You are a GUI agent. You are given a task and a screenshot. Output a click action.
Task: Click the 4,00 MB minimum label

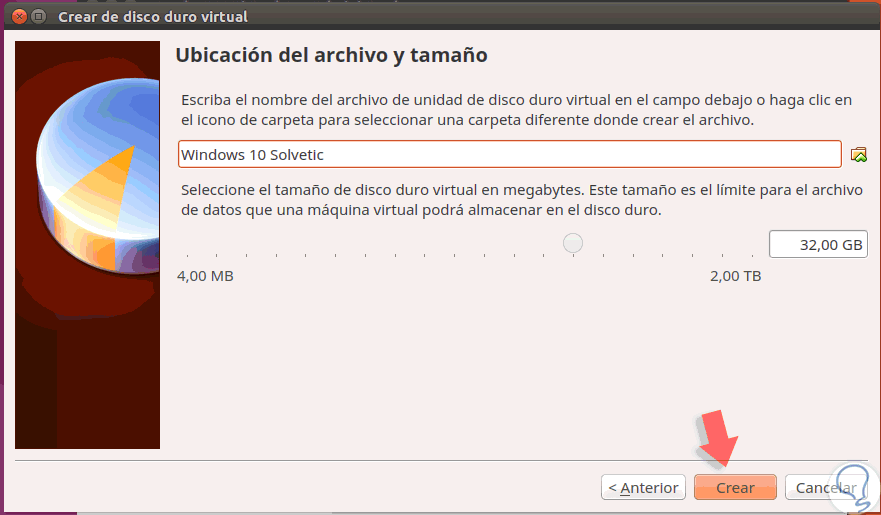[x=205, y=275]
